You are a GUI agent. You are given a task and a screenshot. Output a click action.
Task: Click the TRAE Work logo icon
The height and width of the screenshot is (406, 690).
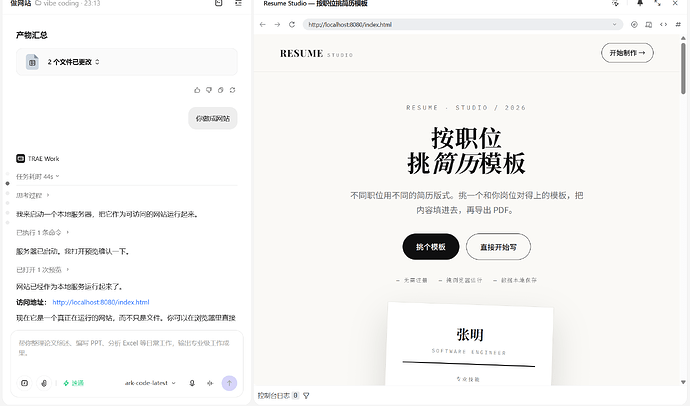(x=20, y=158)
